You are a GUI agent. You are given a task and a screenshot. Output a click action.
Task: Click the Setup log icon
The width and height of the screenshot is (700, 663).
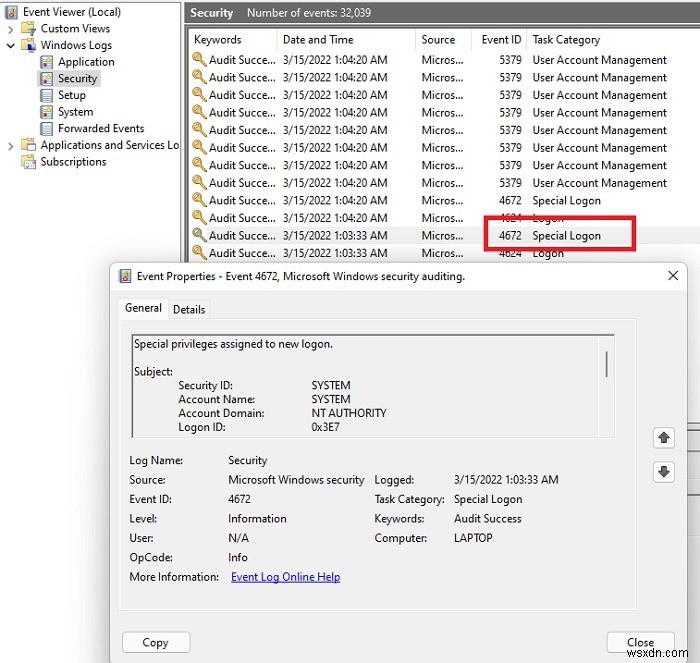[x=46, y=95]
